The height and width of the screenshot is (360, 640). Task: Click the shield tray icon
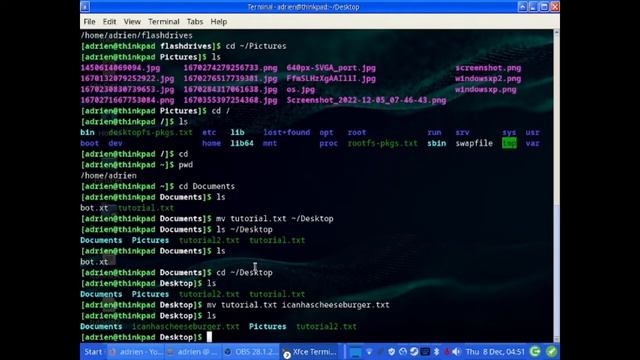point(391,351)
